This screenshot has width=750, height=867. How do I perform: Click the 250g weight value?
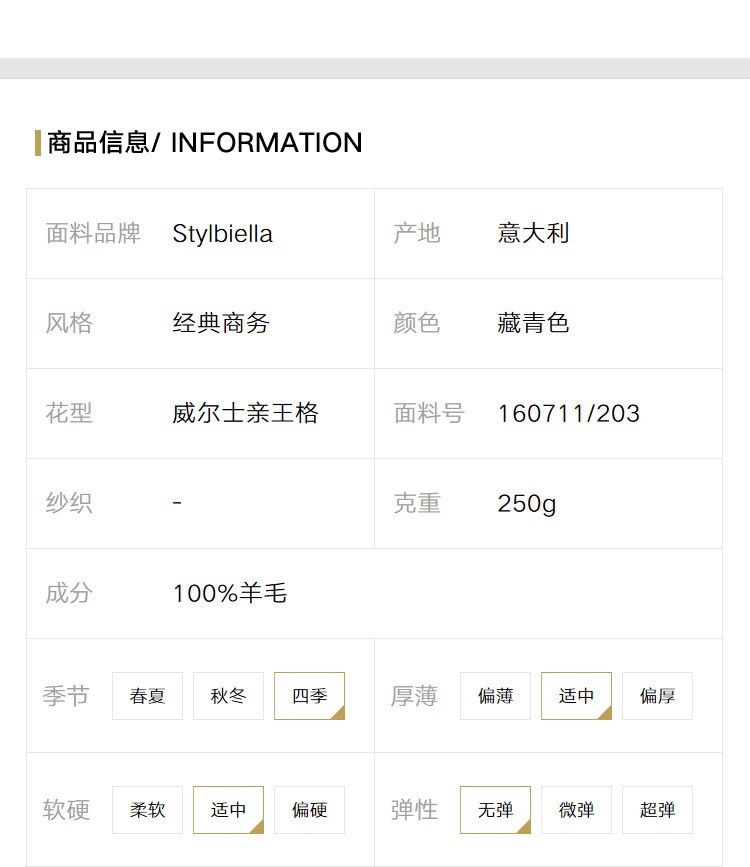click(x=527, y=504)
